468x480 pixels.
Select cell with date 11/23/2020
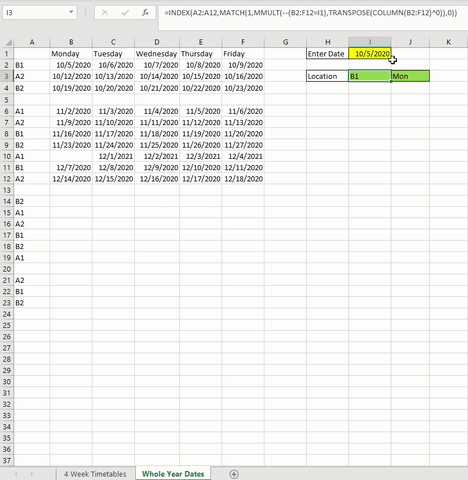pyautogui.click(x=71, y=145)
